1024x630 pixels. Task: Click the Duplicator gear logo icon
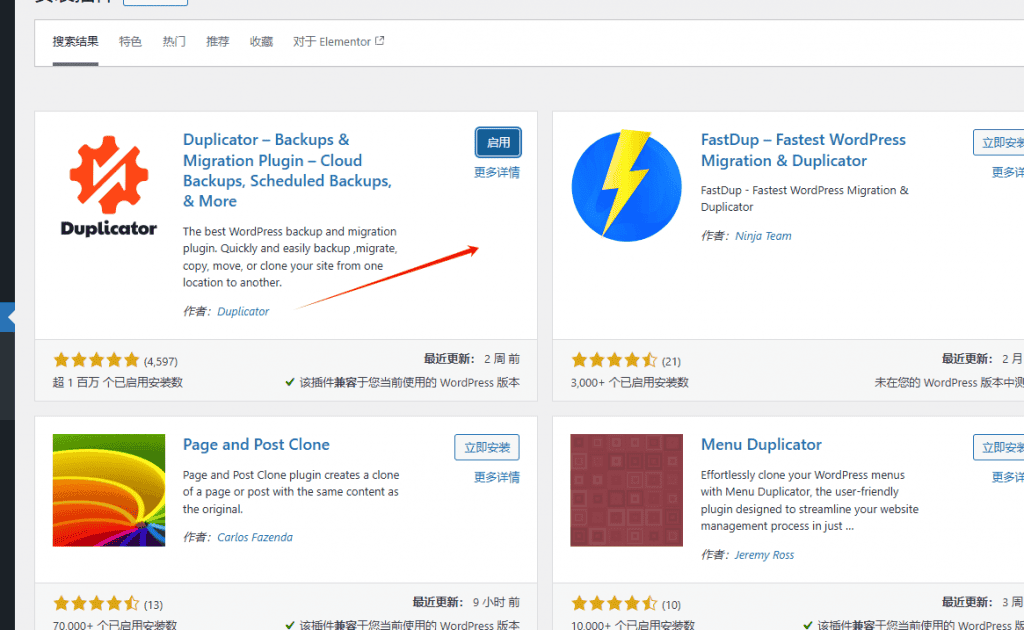108,175
